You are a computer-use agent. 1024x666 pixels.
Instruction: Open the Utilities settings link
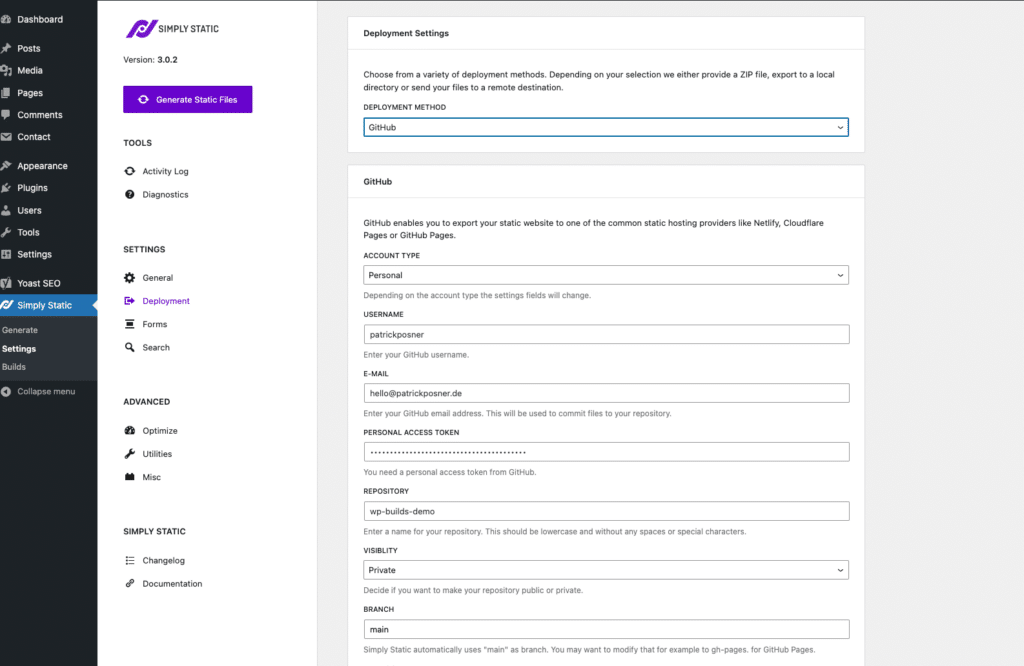pyautogui.click(x=157, y=454)
